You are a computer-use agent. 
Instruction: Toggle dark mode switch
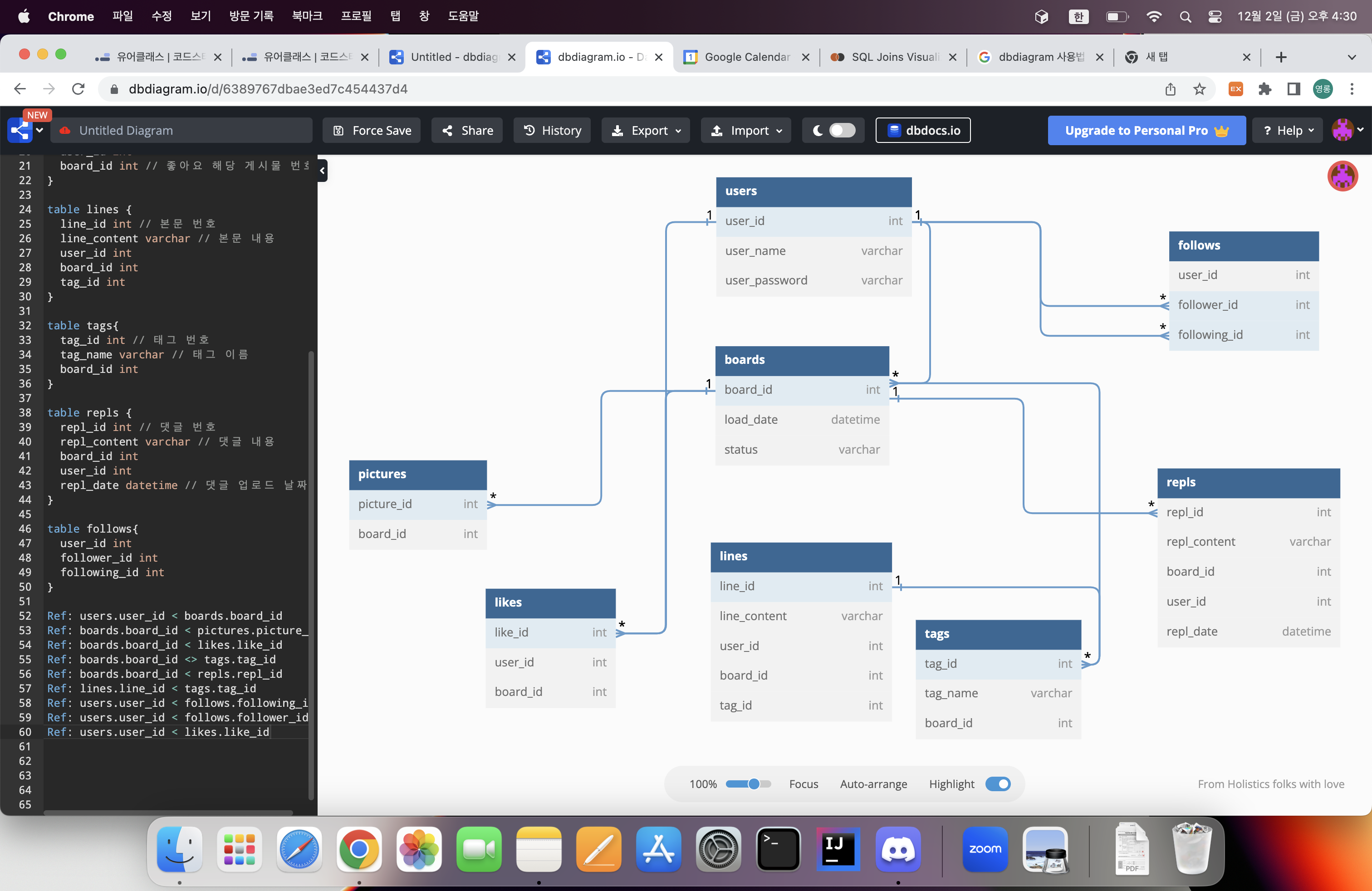[x=842, y=130]
